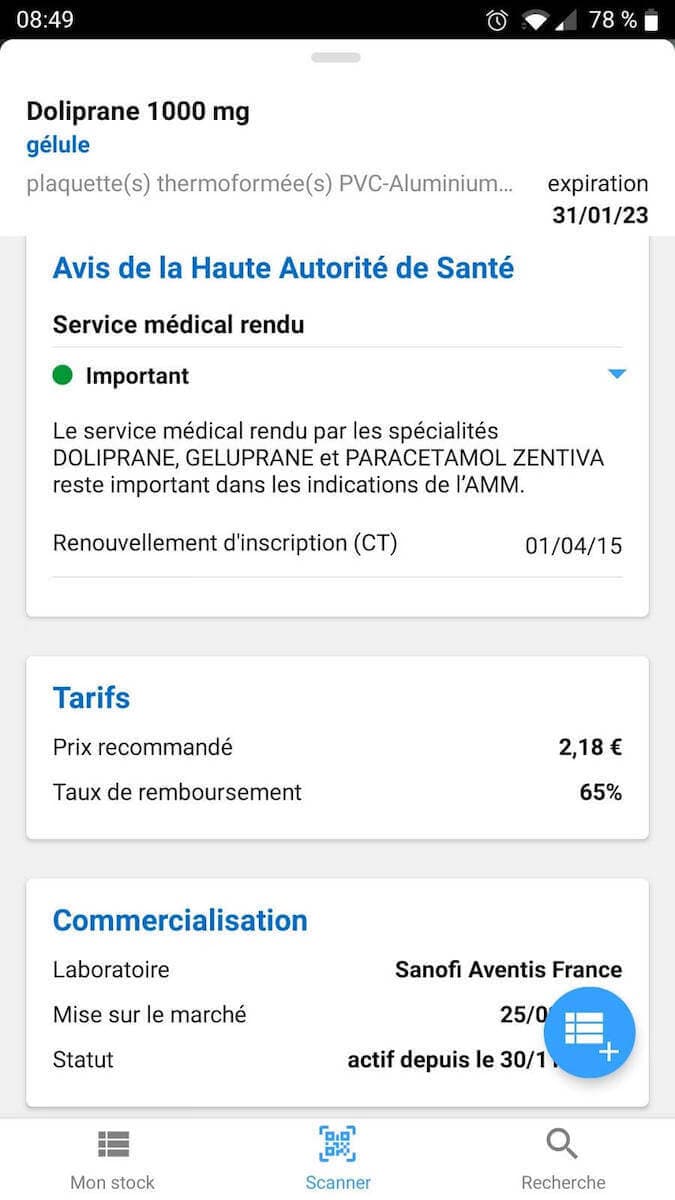
Task: Tap the battery icon in status bar
Action: [x=652, y=20]
